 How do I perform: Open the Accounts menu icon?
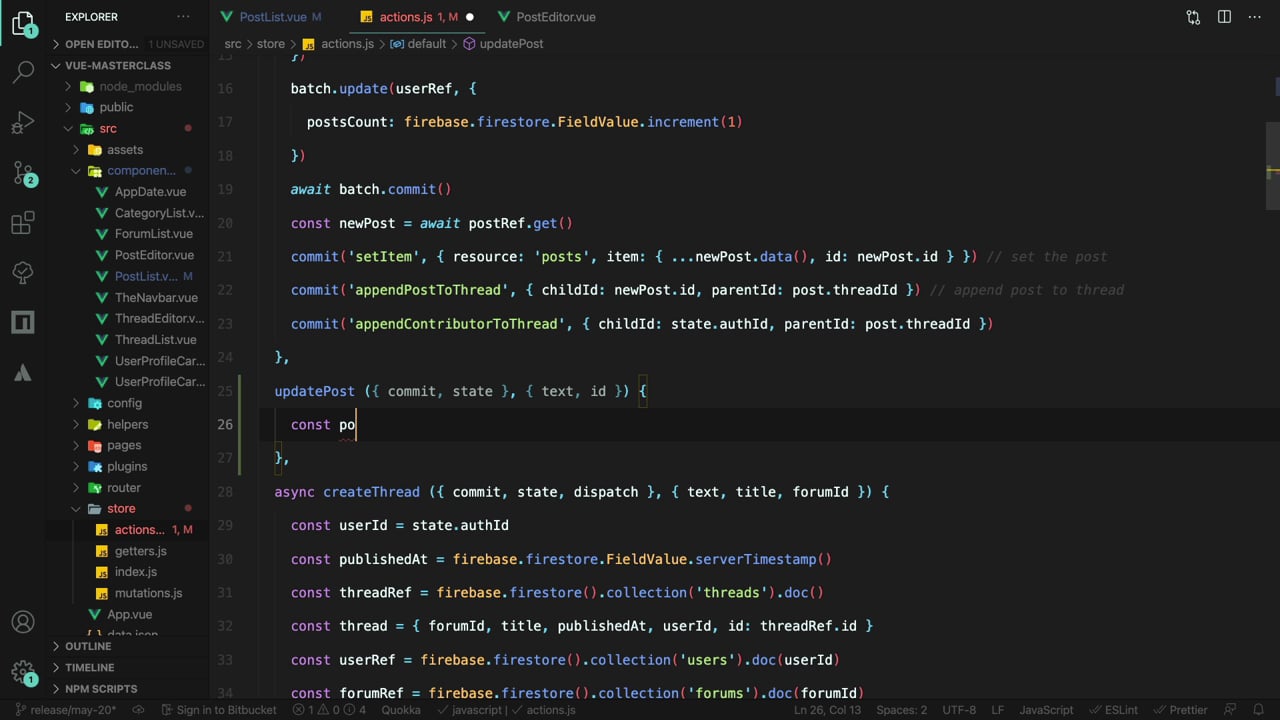23,622
